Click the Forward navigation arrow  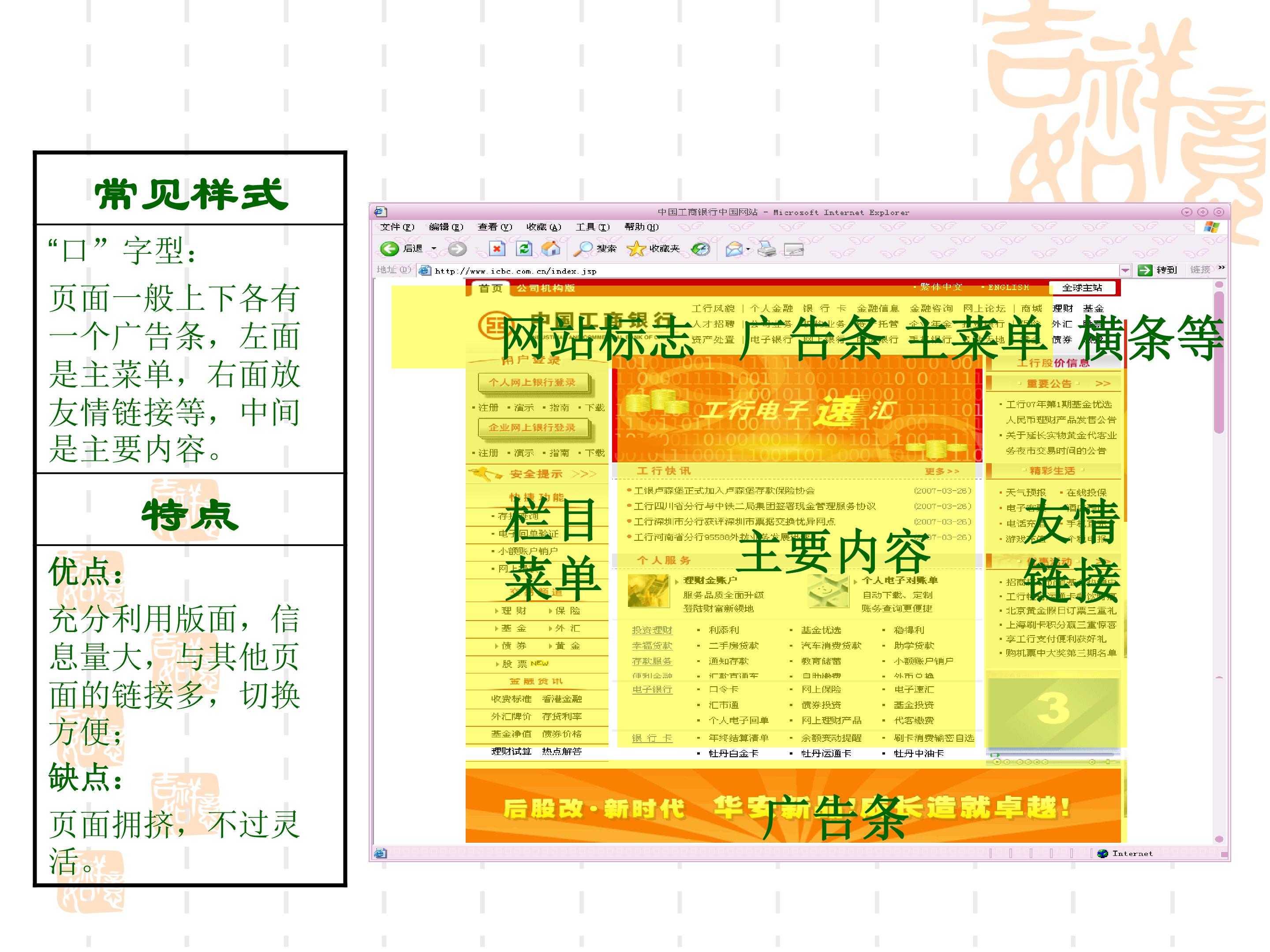coord(457,249)
